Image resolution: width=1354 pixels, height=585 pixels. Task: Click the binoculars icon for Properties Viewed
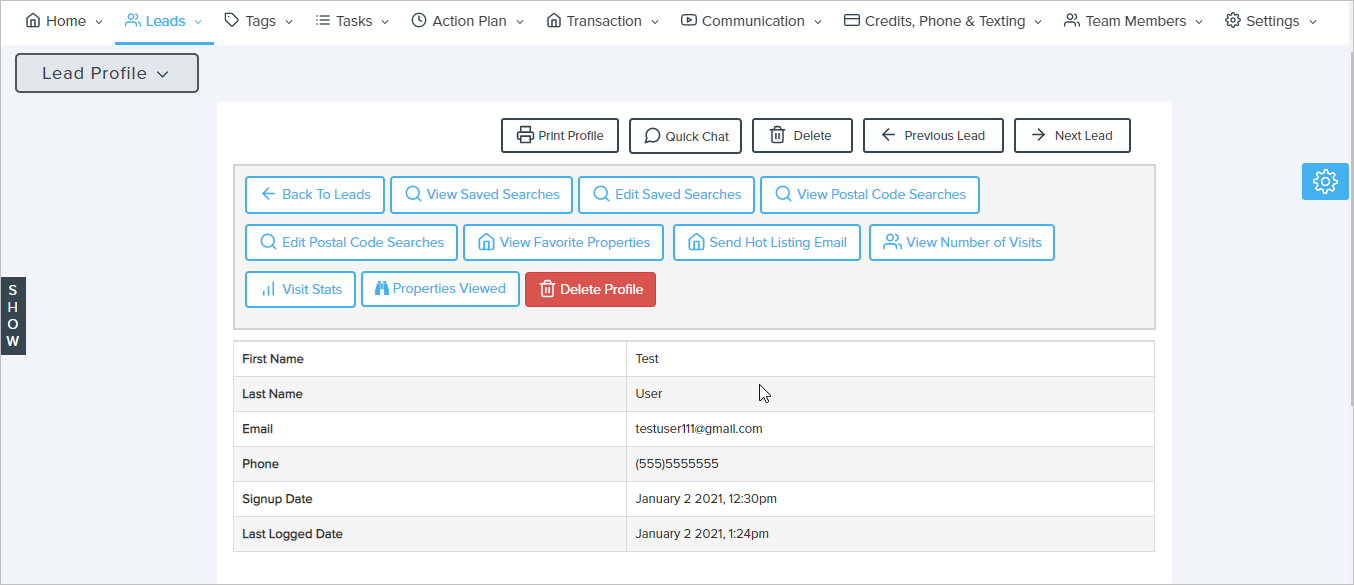pos(381,289)
